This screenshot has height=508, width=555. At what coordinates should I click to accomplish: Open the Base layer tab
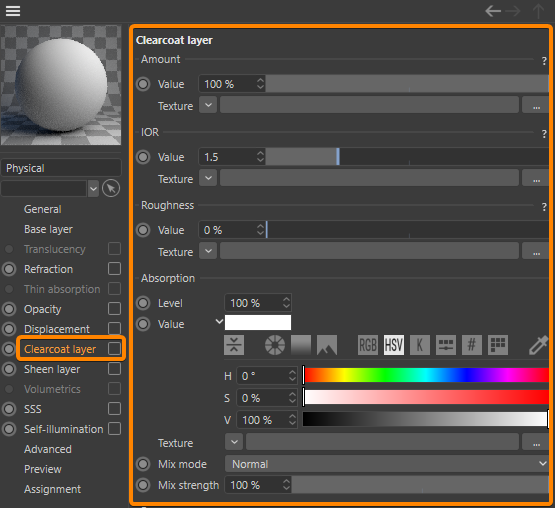[48, 229]
